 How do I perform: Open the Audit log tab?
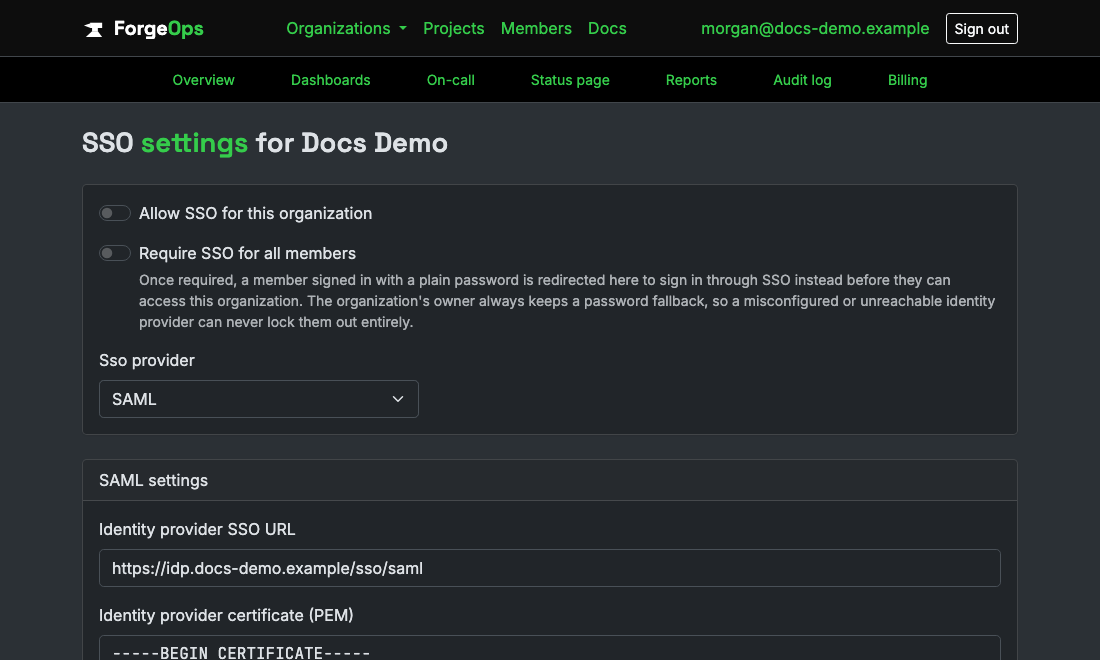coord(802,80)
